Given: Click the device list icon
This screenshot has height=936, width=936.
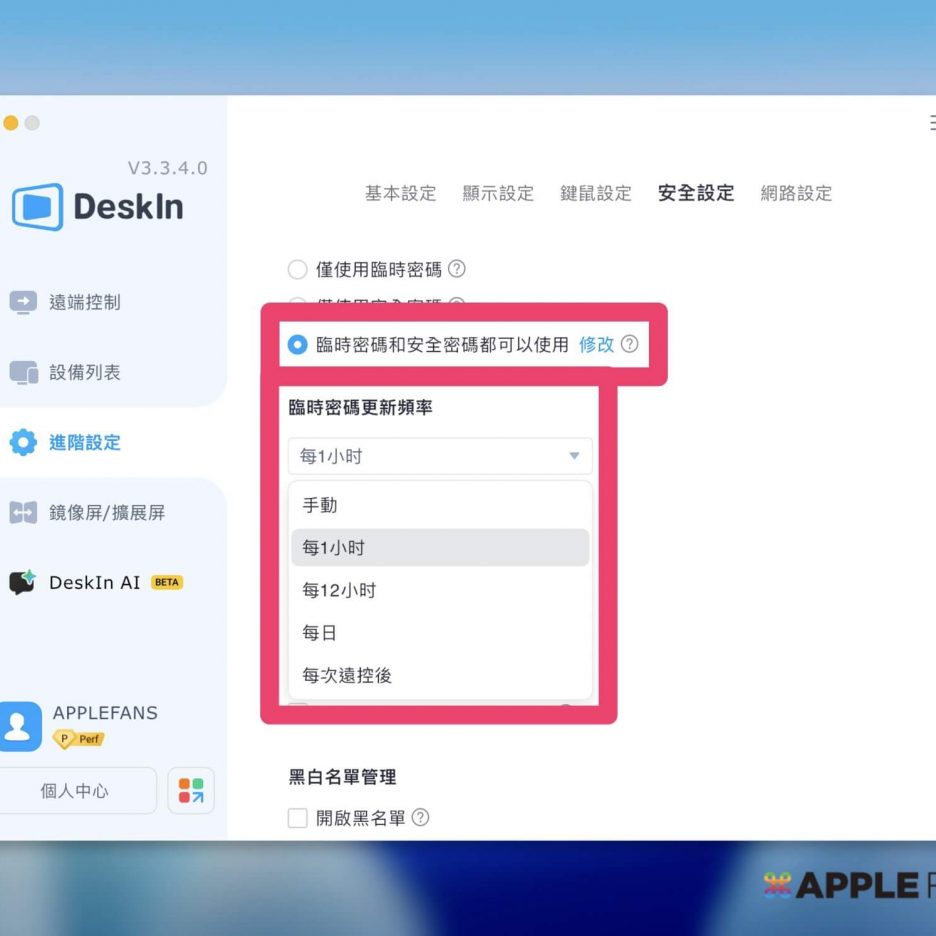Looking at the screenshot, I should 23,372.
